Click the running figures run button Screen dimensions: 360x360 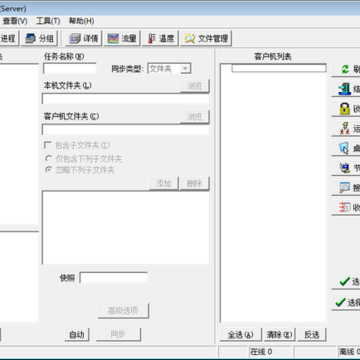point(345,128)
